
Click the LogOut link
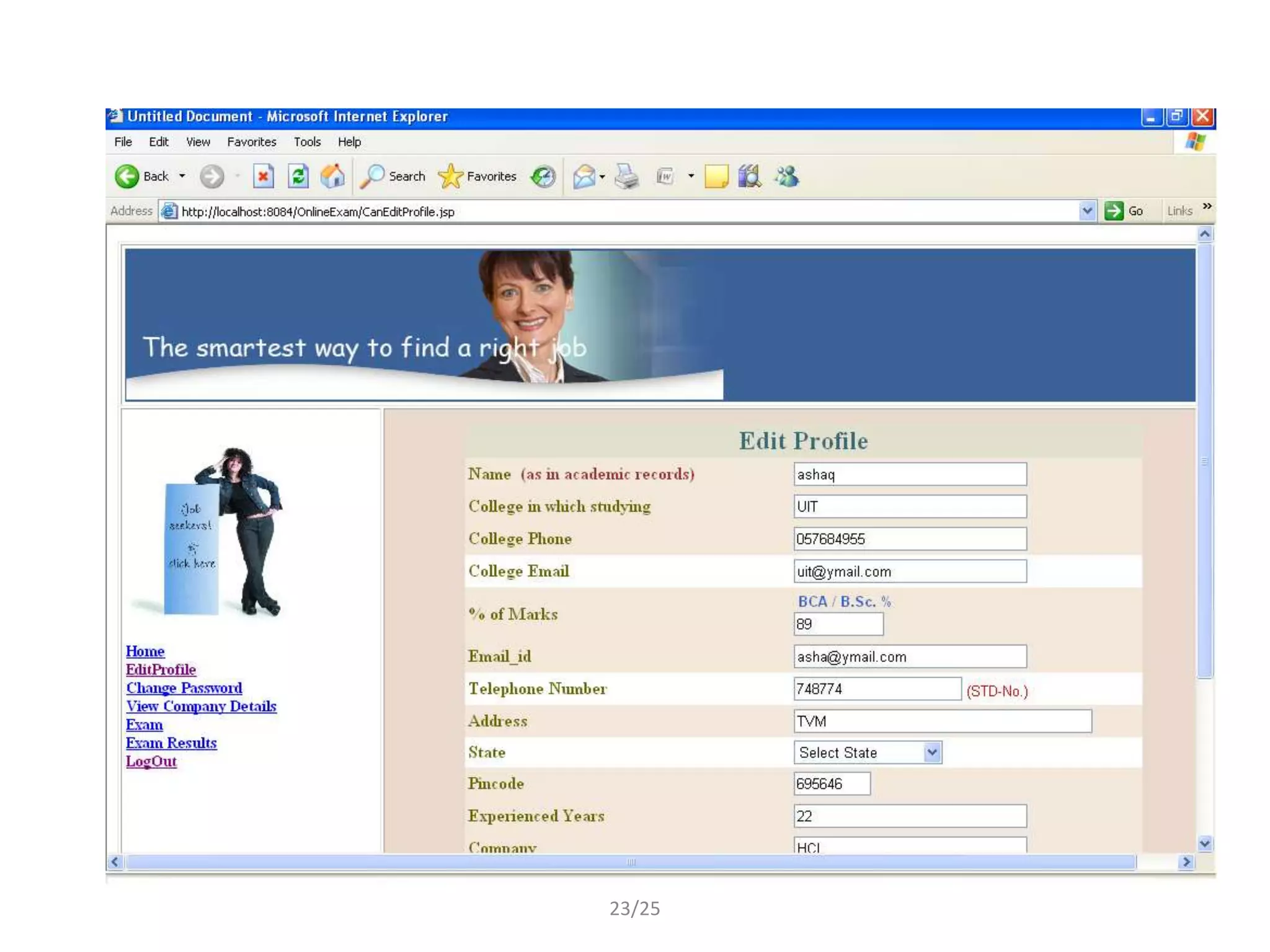[151, 761]
